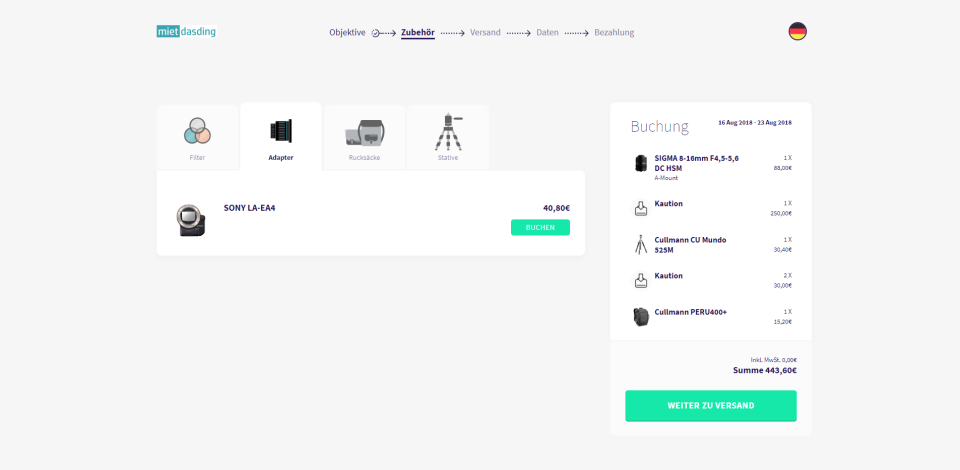
Task: Click the 250,00€ Kaution amount
Action: tap(781, 214)
